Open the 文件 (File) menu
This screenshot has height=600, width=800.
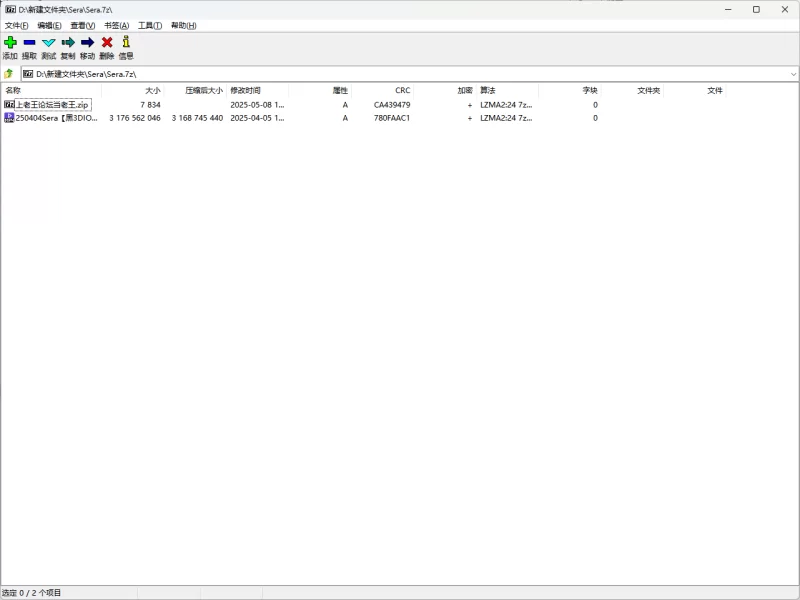16,25
